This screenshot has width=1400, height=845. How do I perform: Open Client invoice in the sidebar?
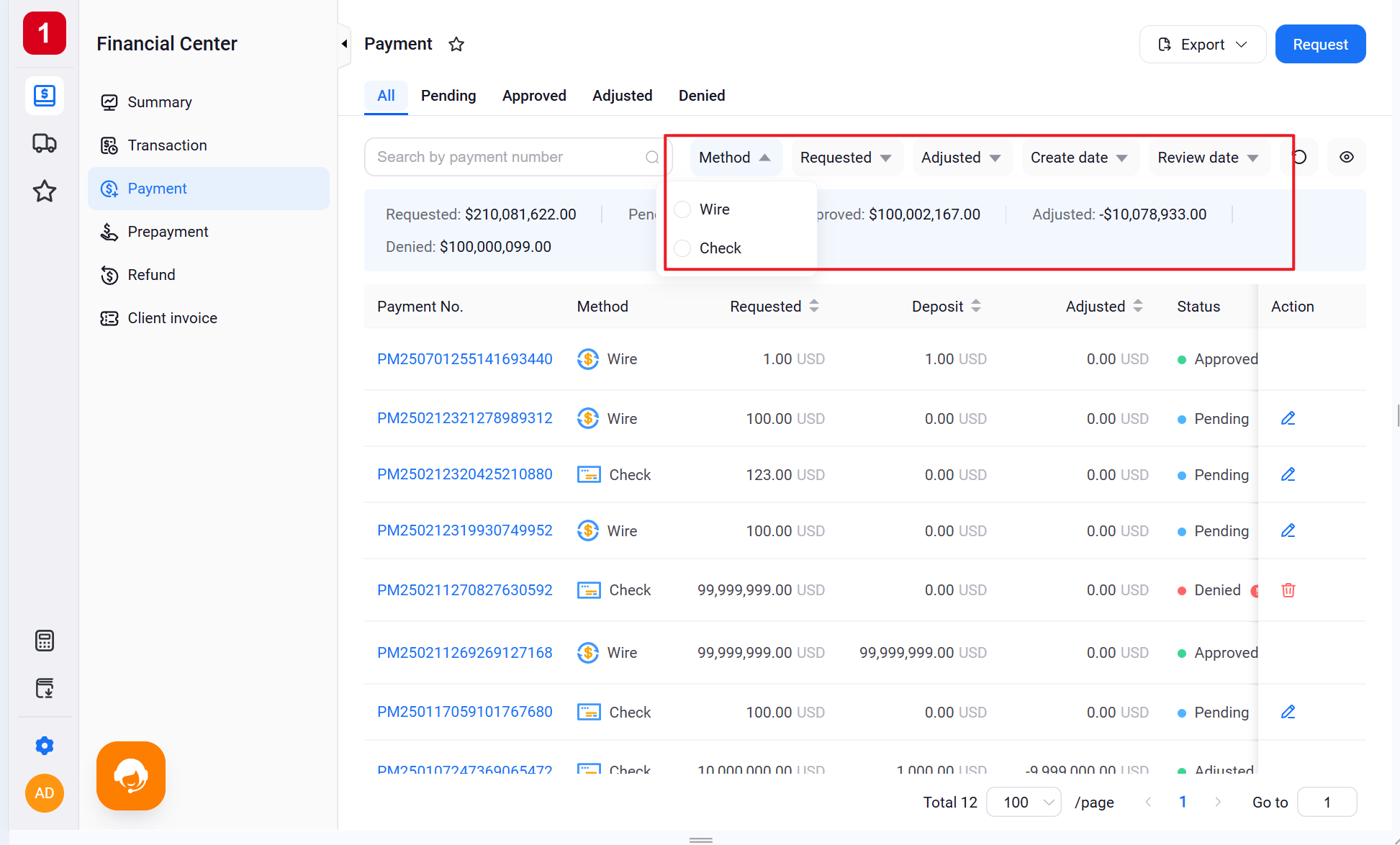pyautogui.click(x=209, y=318)
